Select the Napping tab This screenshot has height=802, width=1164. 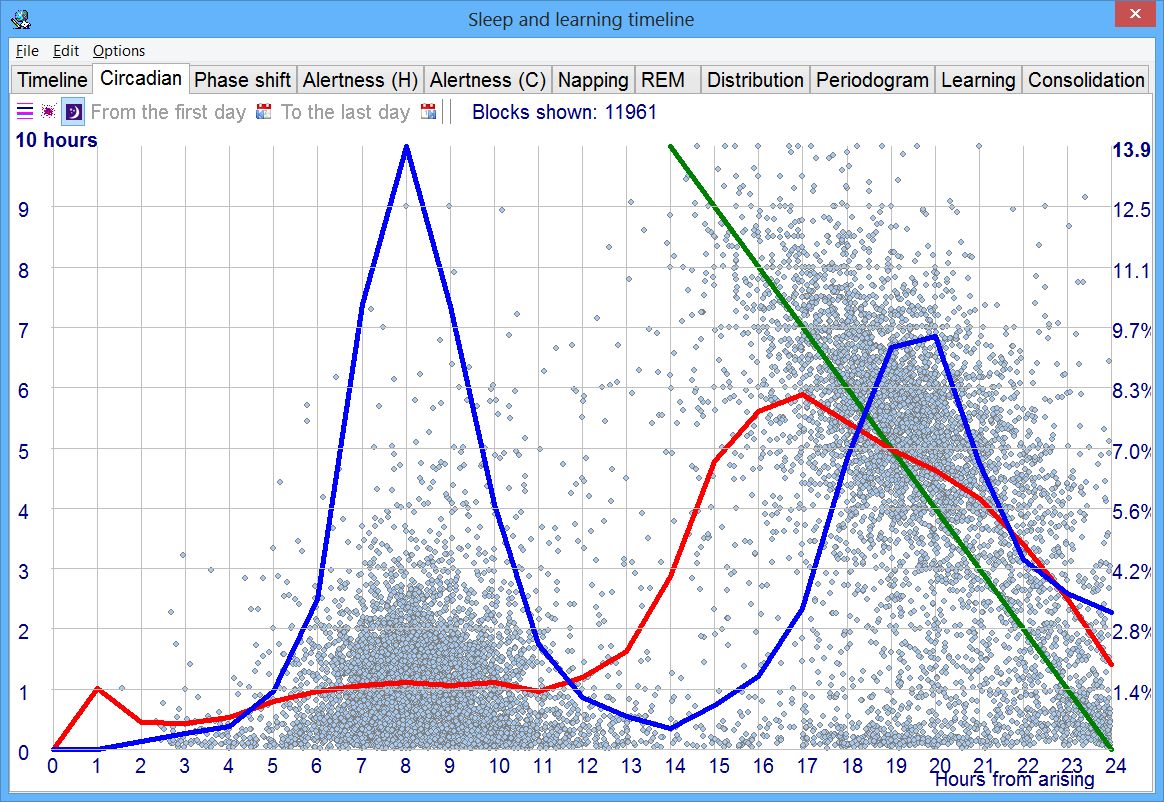coord(593,80)
